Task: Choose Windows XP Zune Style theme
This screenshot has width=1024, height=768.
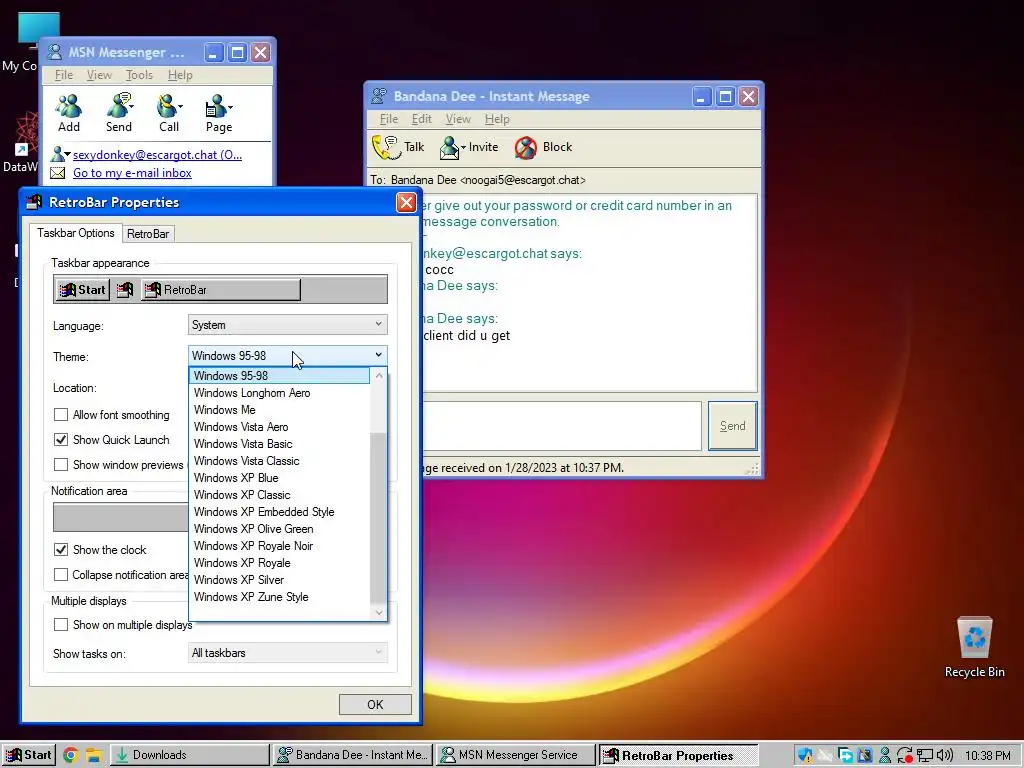Action: [280, 596]
